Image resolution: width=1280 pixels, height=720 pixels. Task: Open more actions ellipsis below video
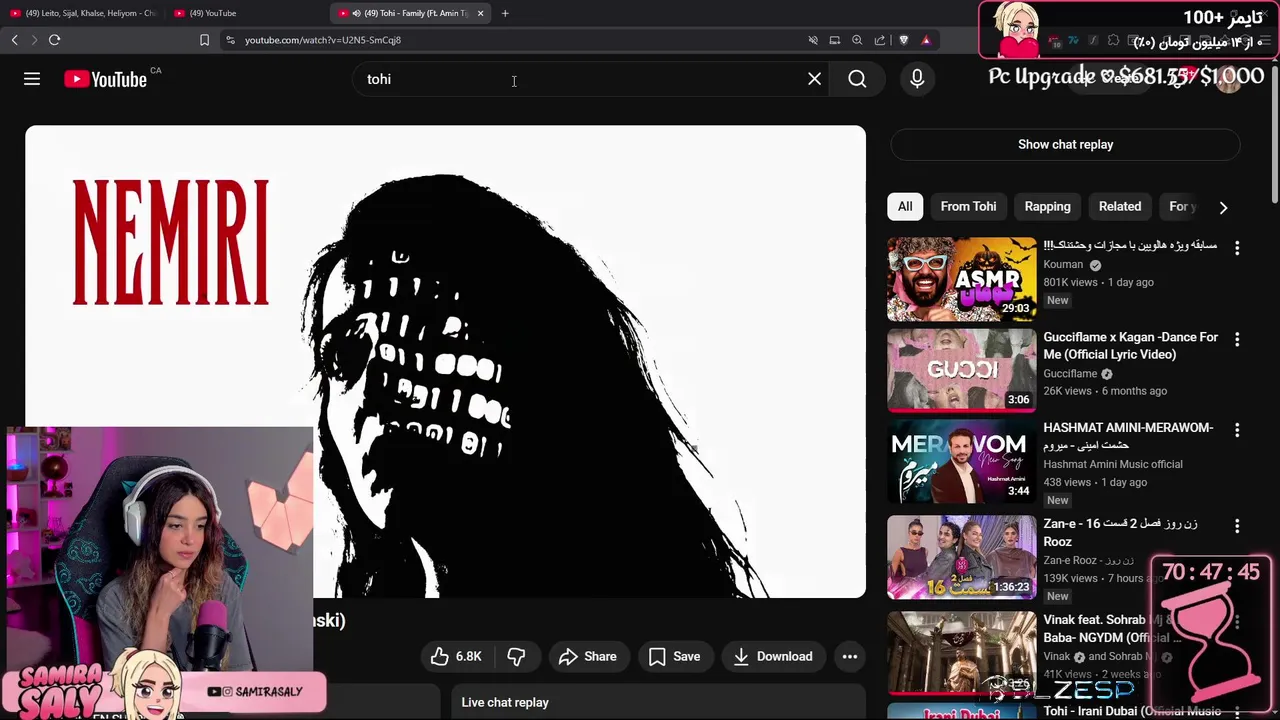tap(849, 656)
